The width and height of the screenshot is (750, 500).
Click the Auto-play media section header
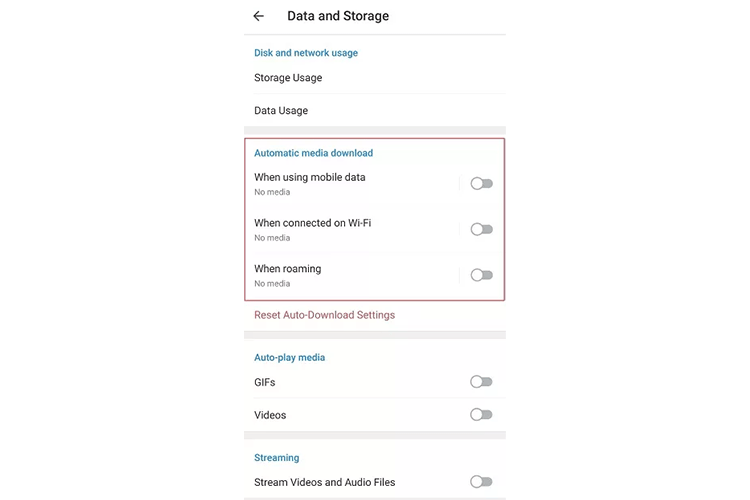[289, 357]
